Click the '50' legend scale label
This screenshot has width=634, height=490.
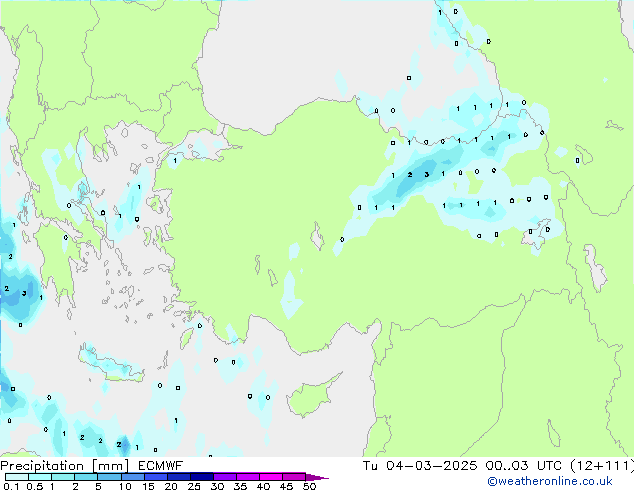pos(309,486)
